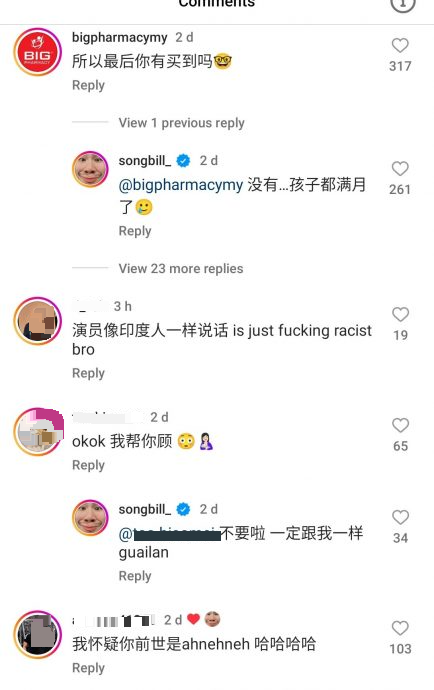This screenshot has height=690, width=434.
Task: Expand View 23 more replies
Action: pyautogui.click(x=181, y=268)
